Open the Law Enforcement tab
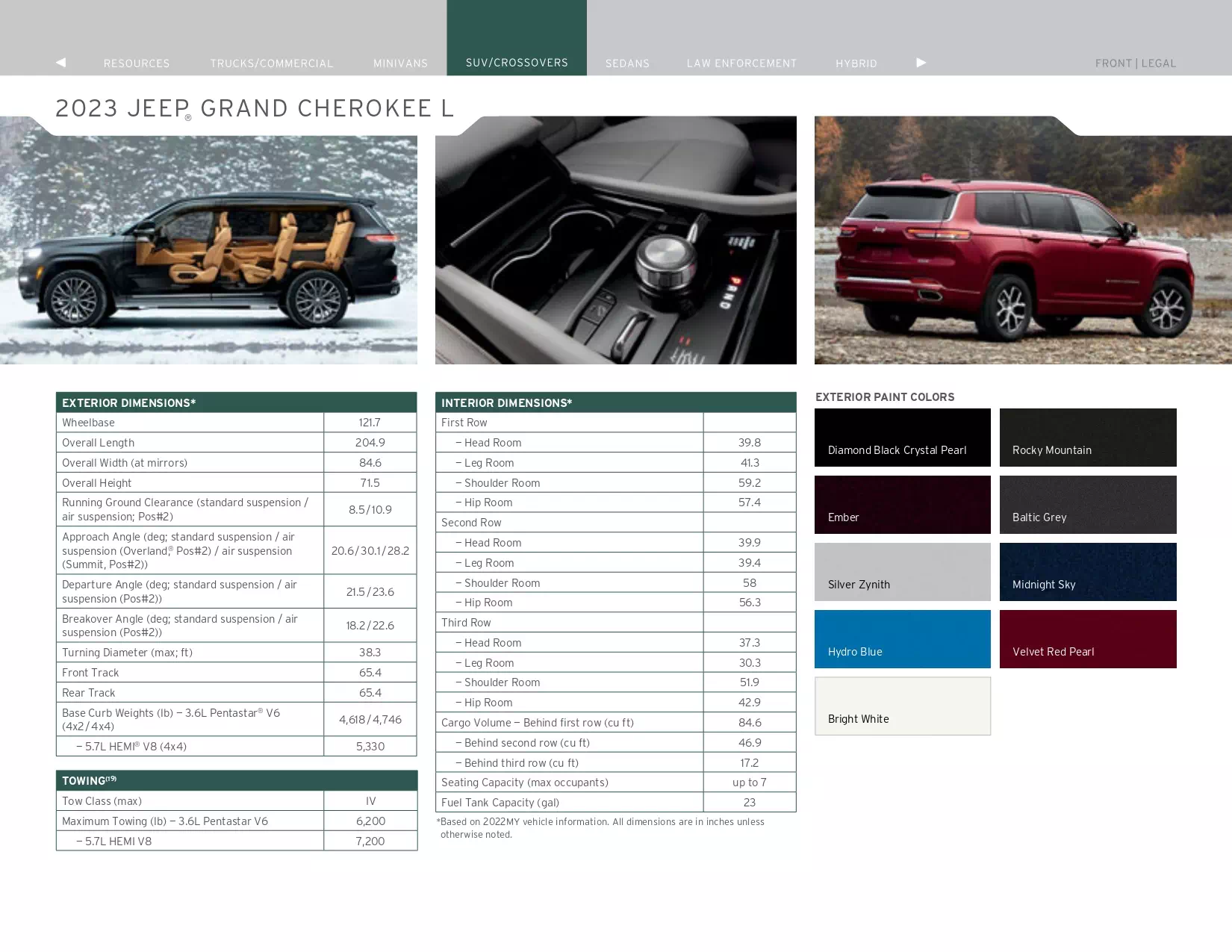 pos(741,63)
